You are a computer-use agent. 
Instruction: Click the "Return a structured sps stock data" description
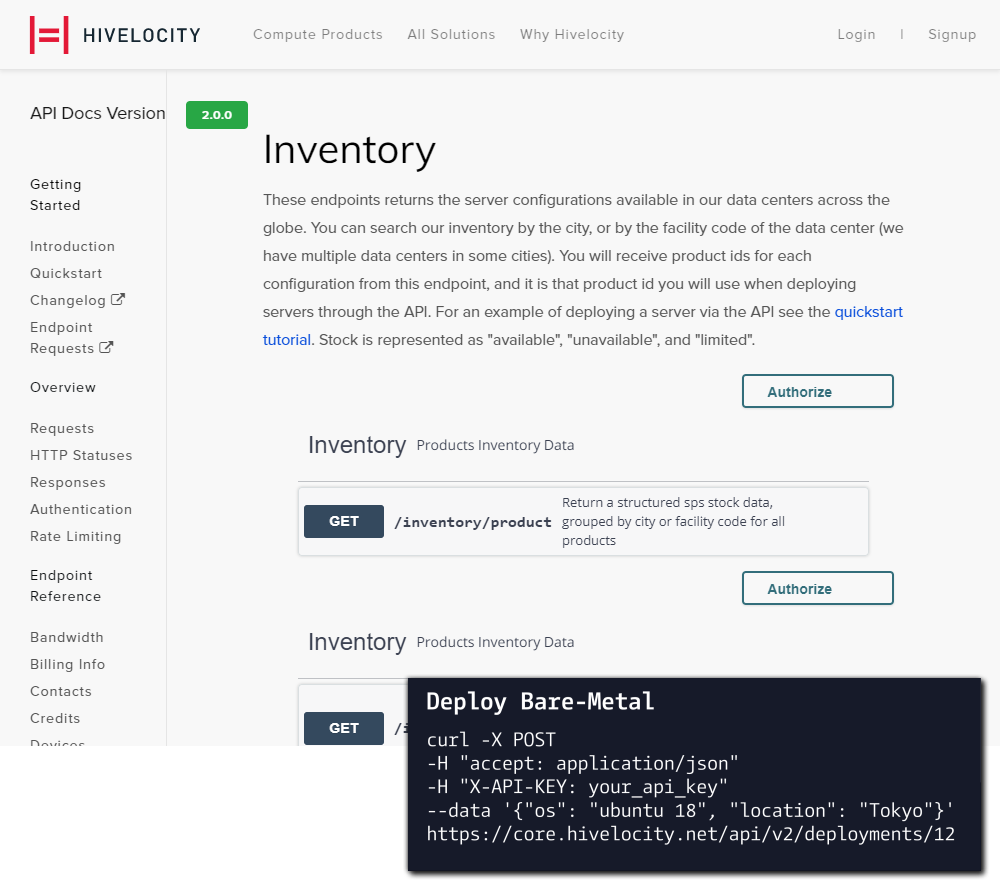(x=673, y=522)
